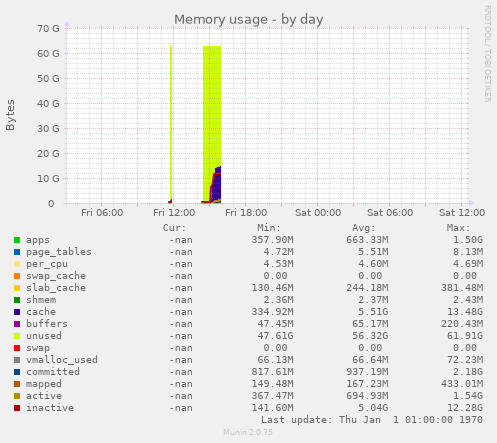Click the dark blue cache area in graph
Viewport: 497px width, 443px height.
pyautogui.click(x=217, y=185)
